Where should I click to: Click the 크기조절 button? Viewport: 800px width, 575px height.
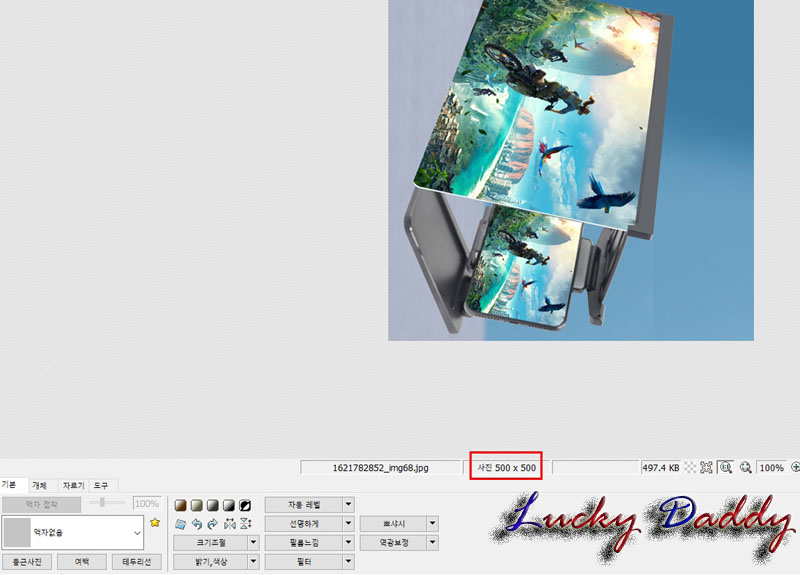tap(211, 542)
